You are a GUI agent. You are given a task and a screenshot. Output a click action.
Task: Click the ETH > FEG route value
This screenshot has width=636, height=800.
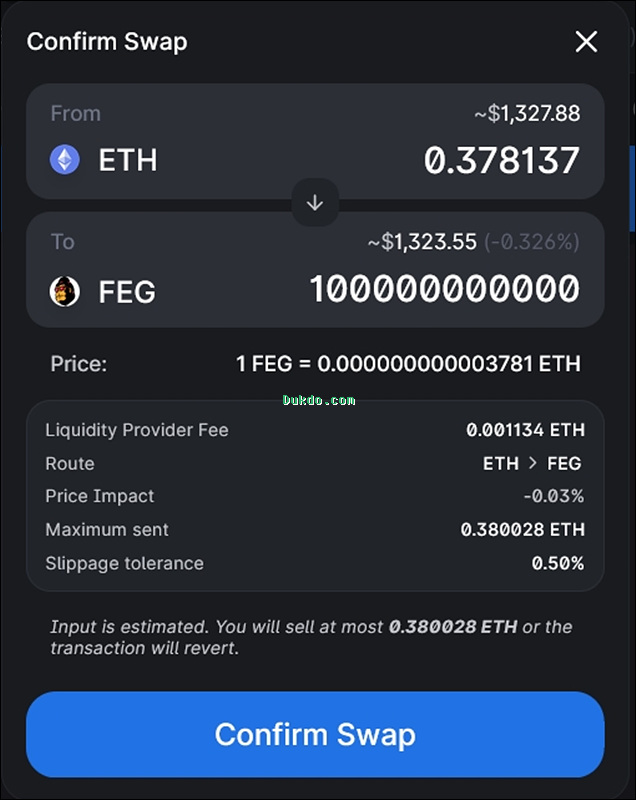532,463
